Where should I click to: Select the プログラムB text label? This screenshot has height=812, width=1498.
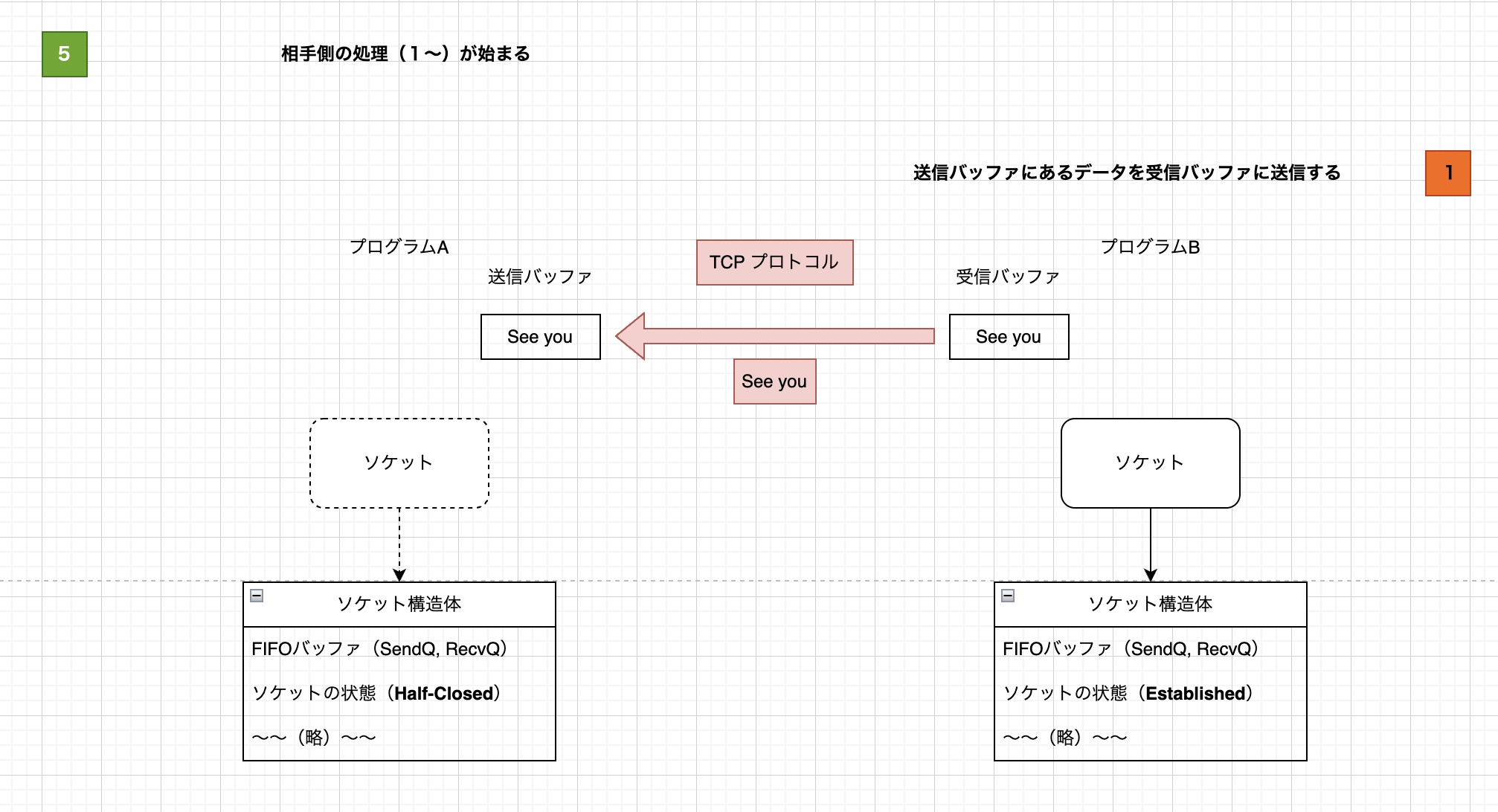[1150, 247]
